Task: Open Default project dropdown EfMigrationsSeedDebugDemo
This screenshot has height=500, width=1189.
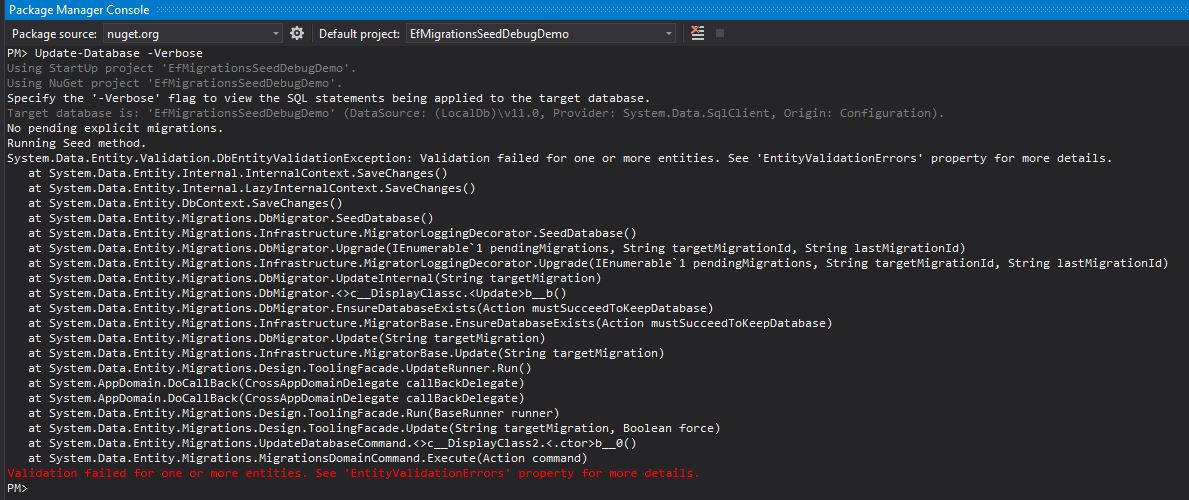Action: coord(540,33)
